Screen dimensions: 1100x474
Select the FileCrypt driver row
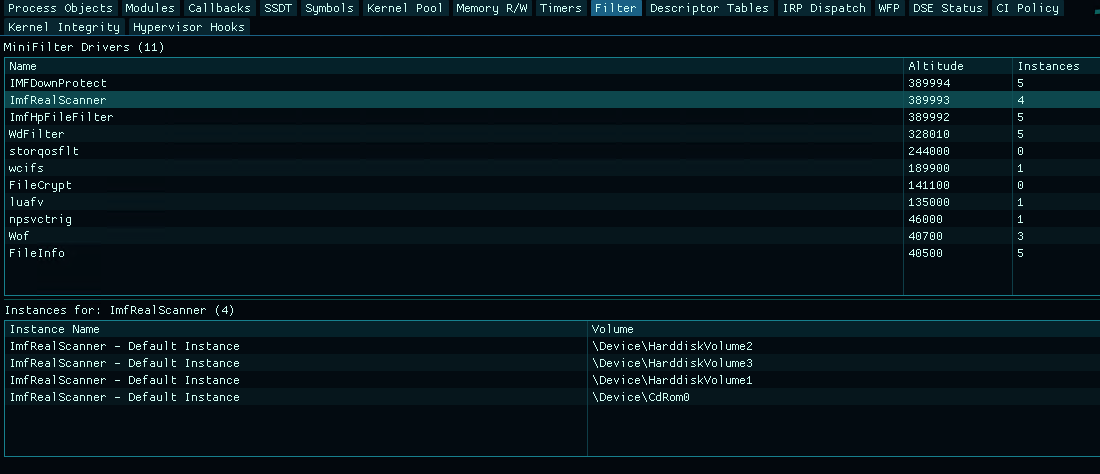tap(553, 185)
